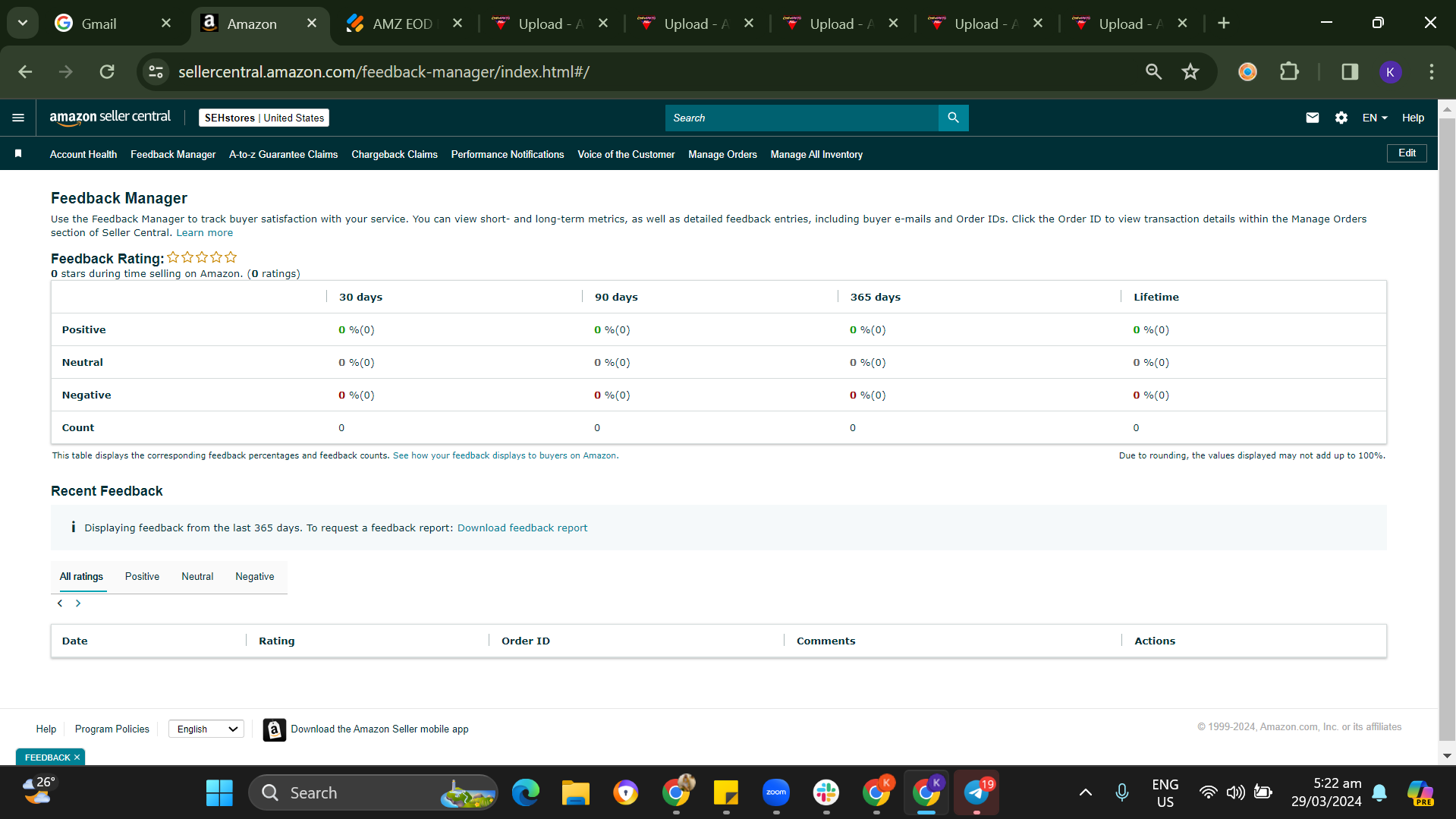
Task: Click Download the Amazon Seller mobile app
Action: point(379,729)
